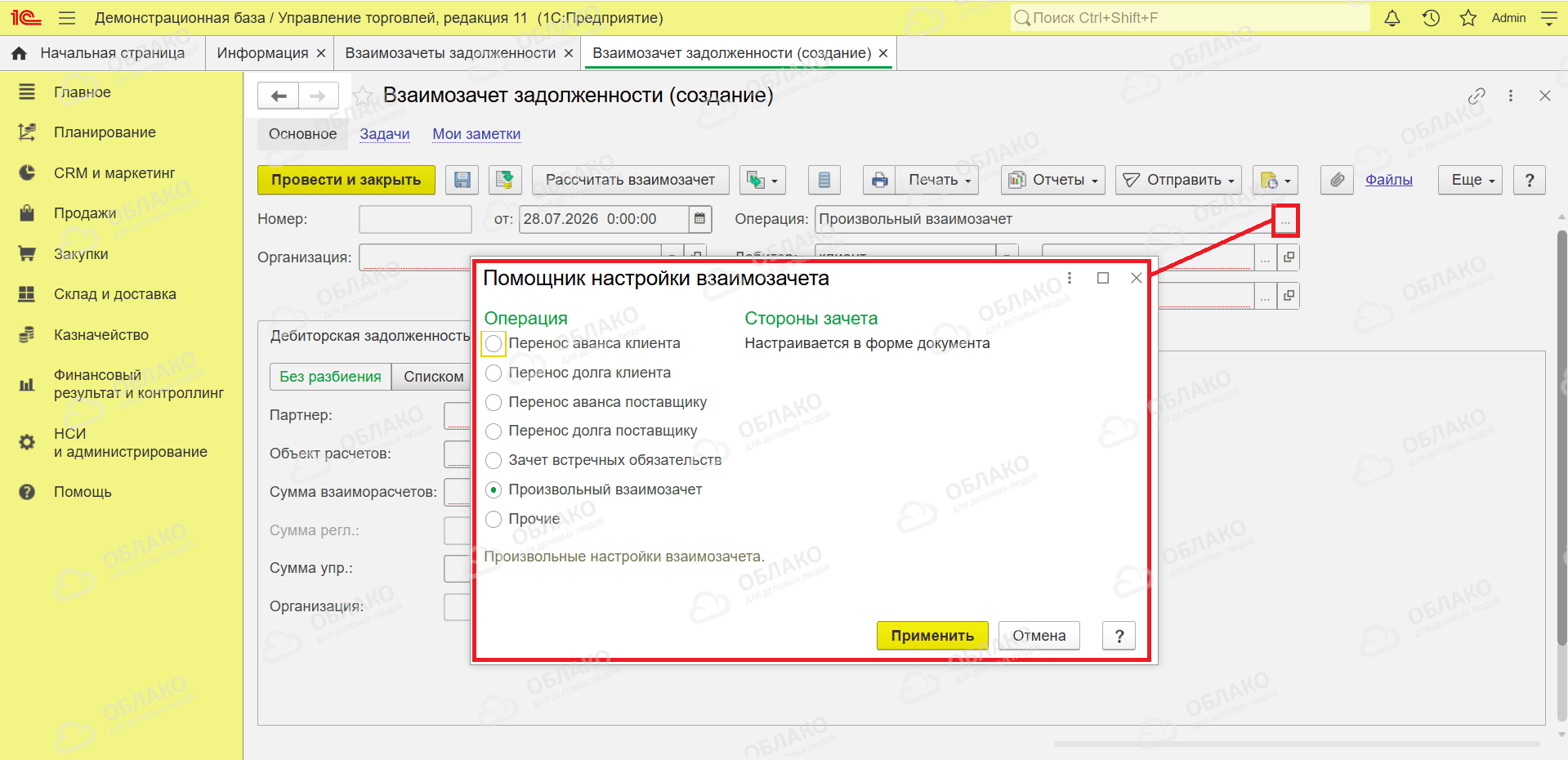Open calendar date picker icon
Image resolution: width=1568 pixels, height=760 pixels.
pyautogui.click(x=699, y=219)
